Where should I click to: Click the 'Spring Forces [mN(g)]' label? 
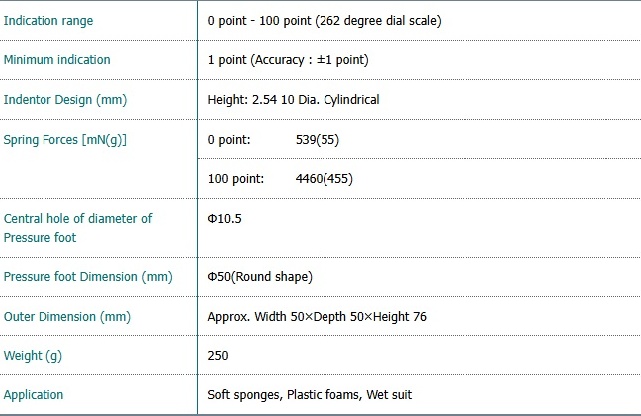click(x=65, y=139)
